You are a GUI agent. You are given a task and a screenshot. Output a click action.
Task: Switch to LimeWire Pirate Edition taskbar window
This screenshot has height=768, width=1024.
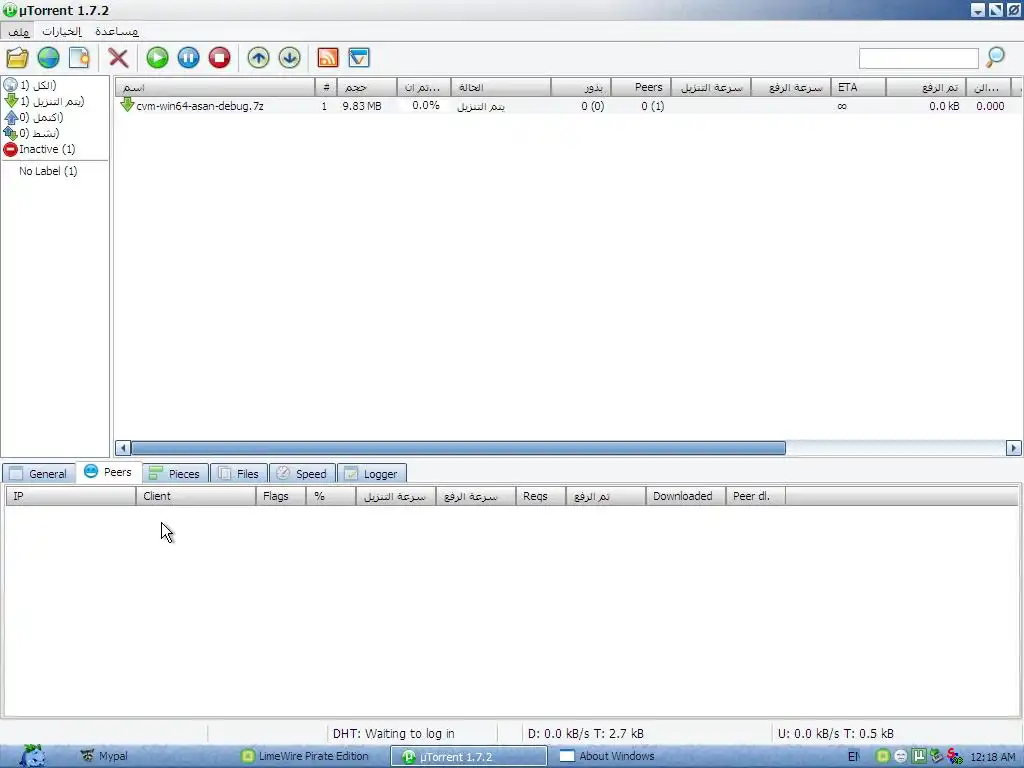[306, 756]
